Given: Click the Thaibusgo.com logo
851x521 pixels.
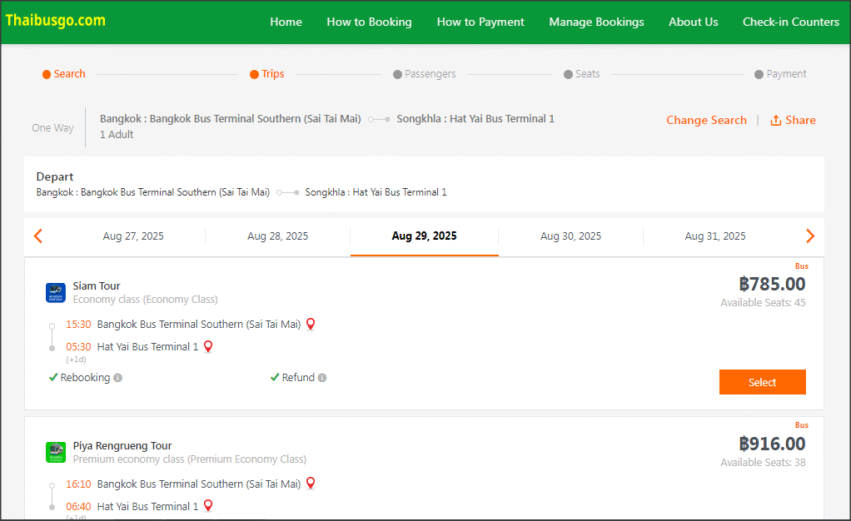Looking at the screenshot, I should point(55,21).
